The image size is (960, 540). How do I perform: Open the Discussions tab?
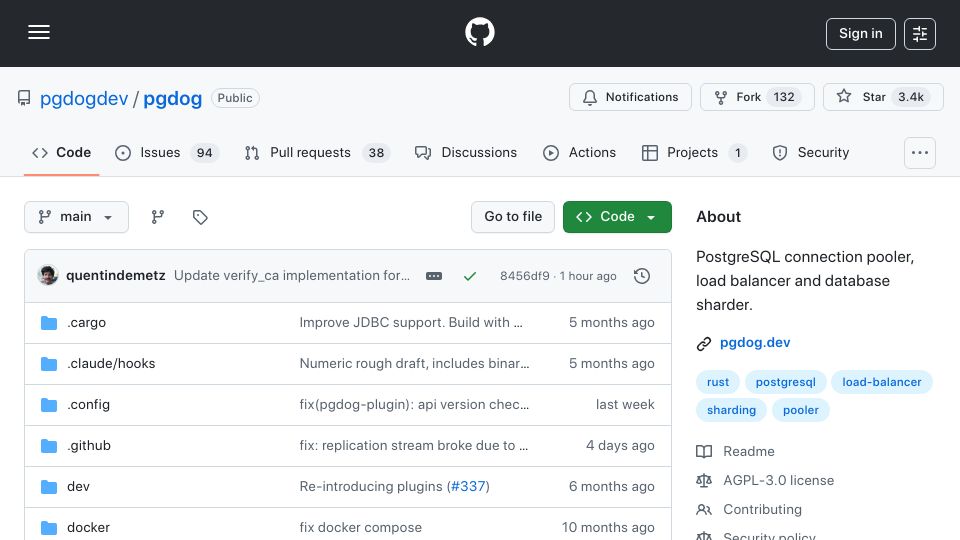coord(466,152)
